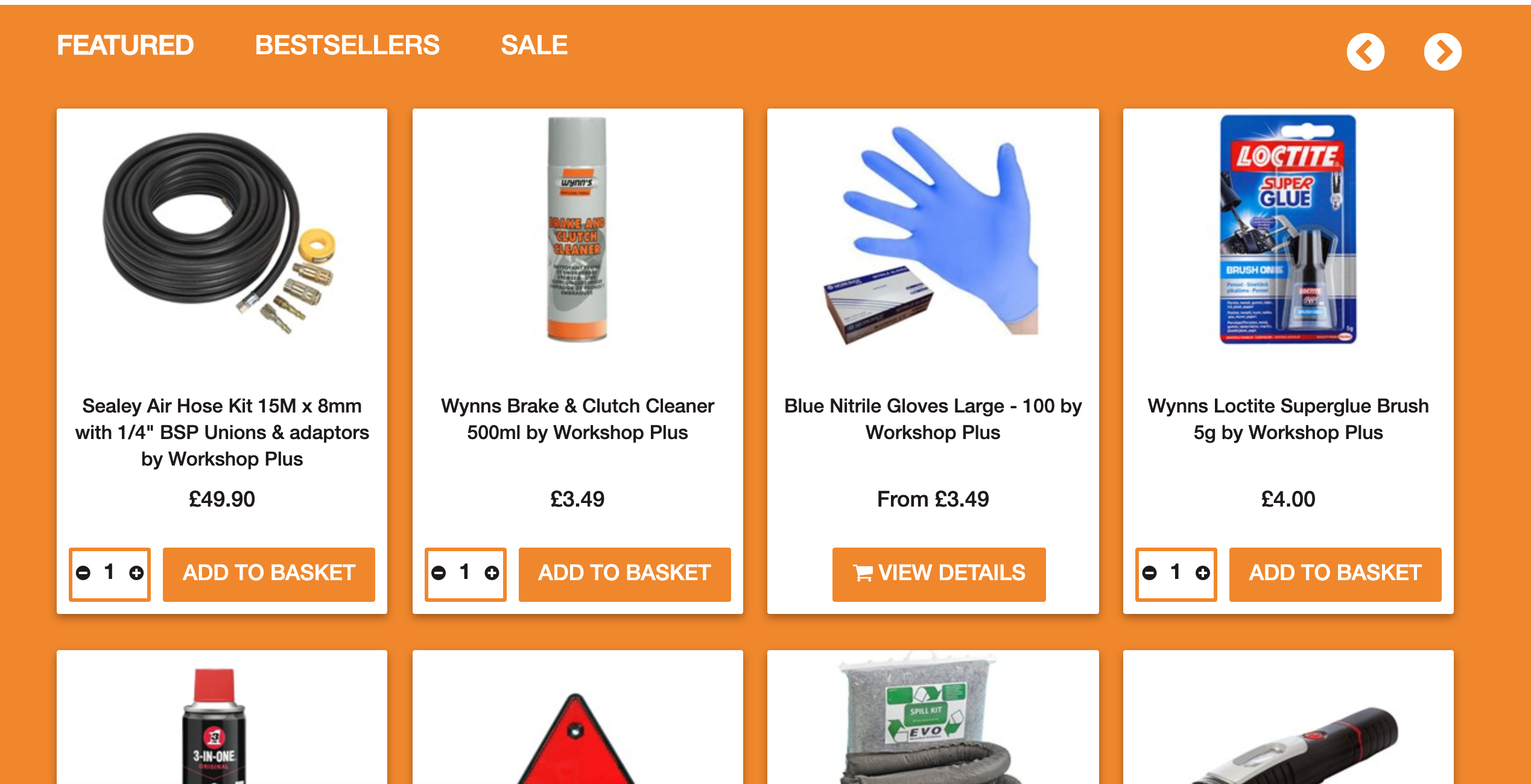Decrease quantity for Loctite Superglue Brush
The image size is (1531, 784).
[x=1149, y=573]
